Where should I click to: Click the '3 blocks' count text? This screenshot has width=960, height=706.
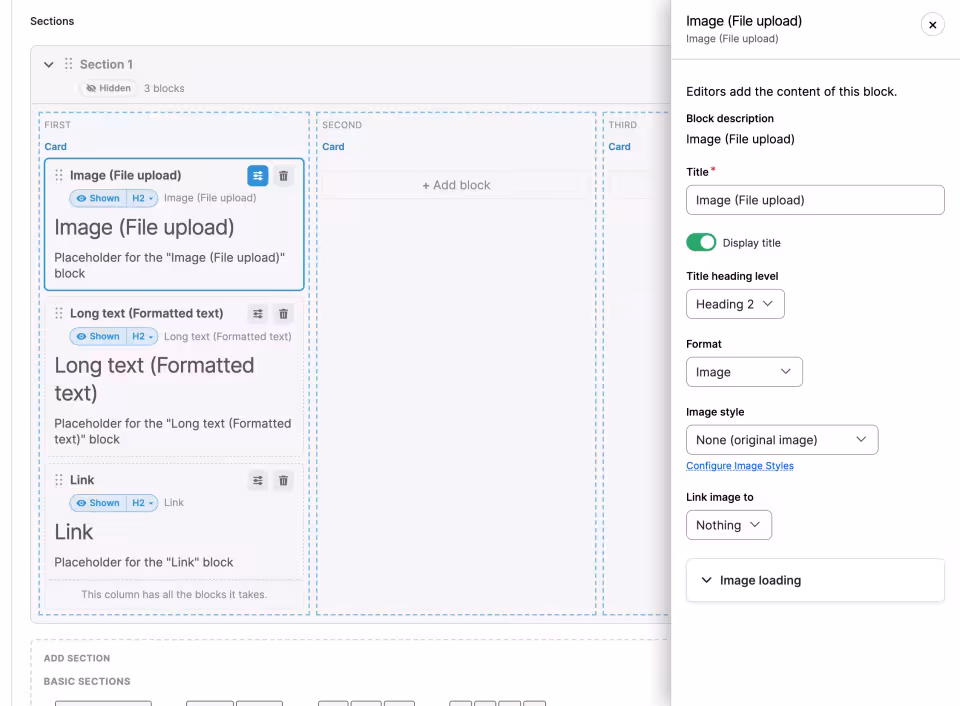(164, 88)
